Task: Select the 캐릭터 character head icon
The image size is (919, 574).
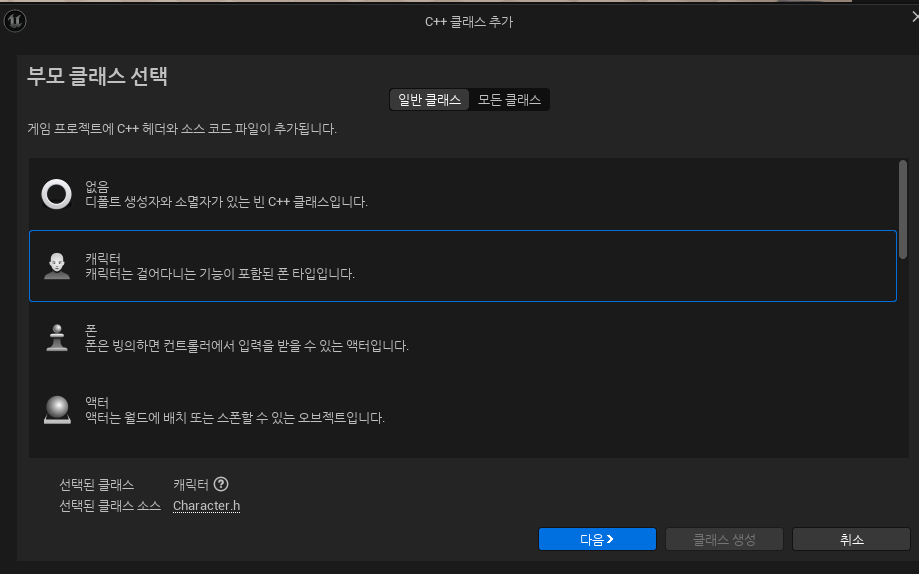Action: coord(57,266)
